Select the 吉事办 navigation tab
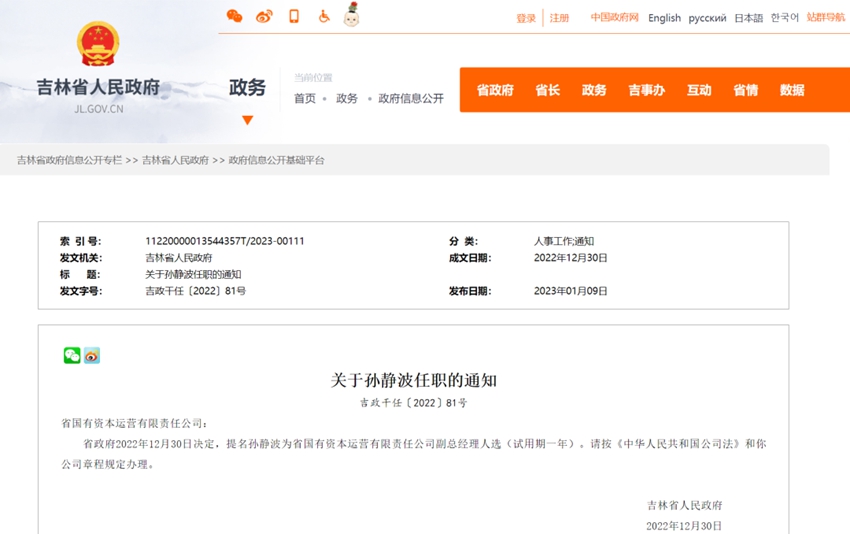Screen dimensions: 850x534 (646, 90)
